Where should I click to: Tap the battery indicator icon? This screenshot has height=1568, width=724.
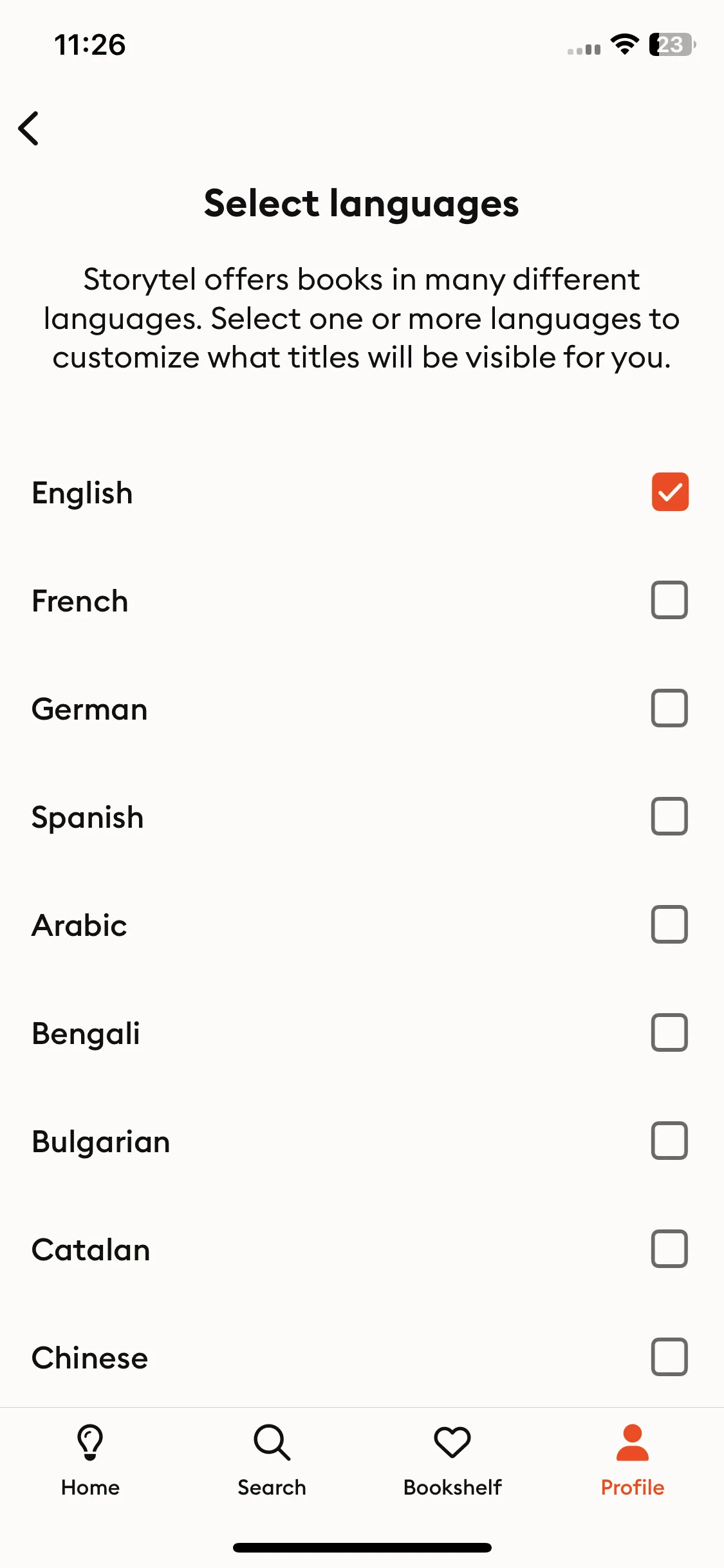(673, 44)
